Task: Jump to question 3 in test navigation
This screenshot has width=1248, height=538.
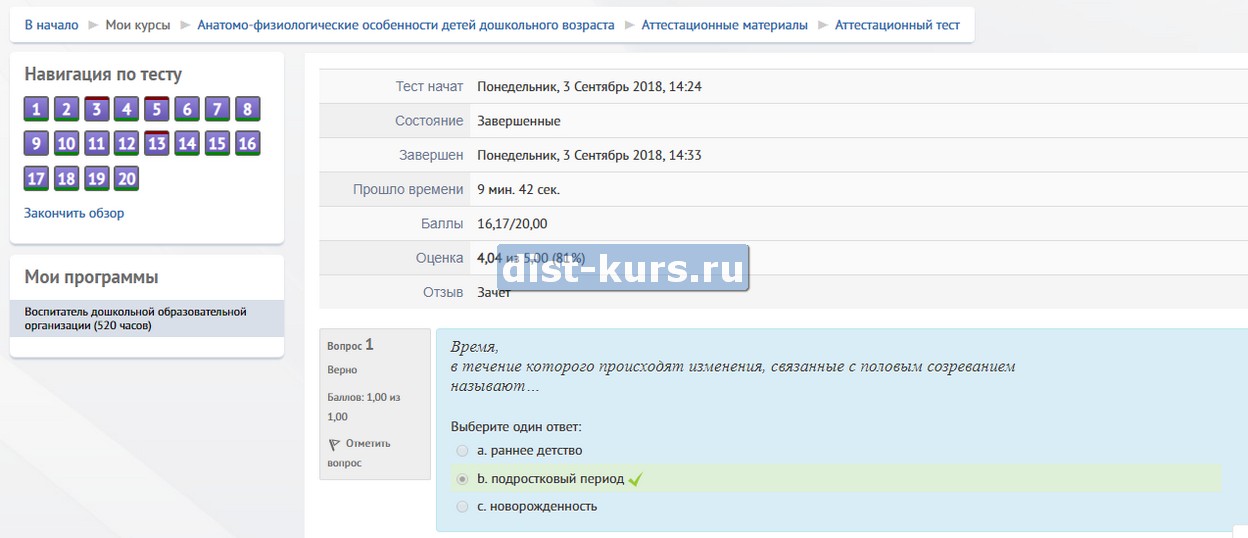Action: coord(96,109)
